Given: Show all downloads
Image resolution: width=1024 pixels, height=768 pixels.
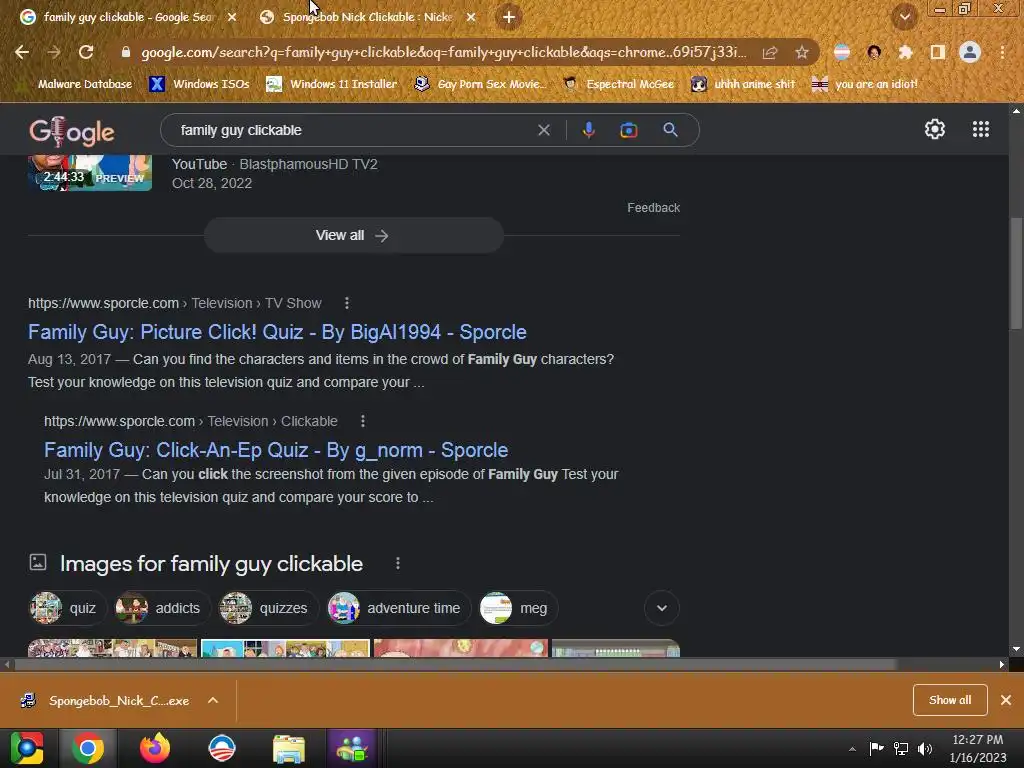Looking at the screenshot, I should 950,700.
